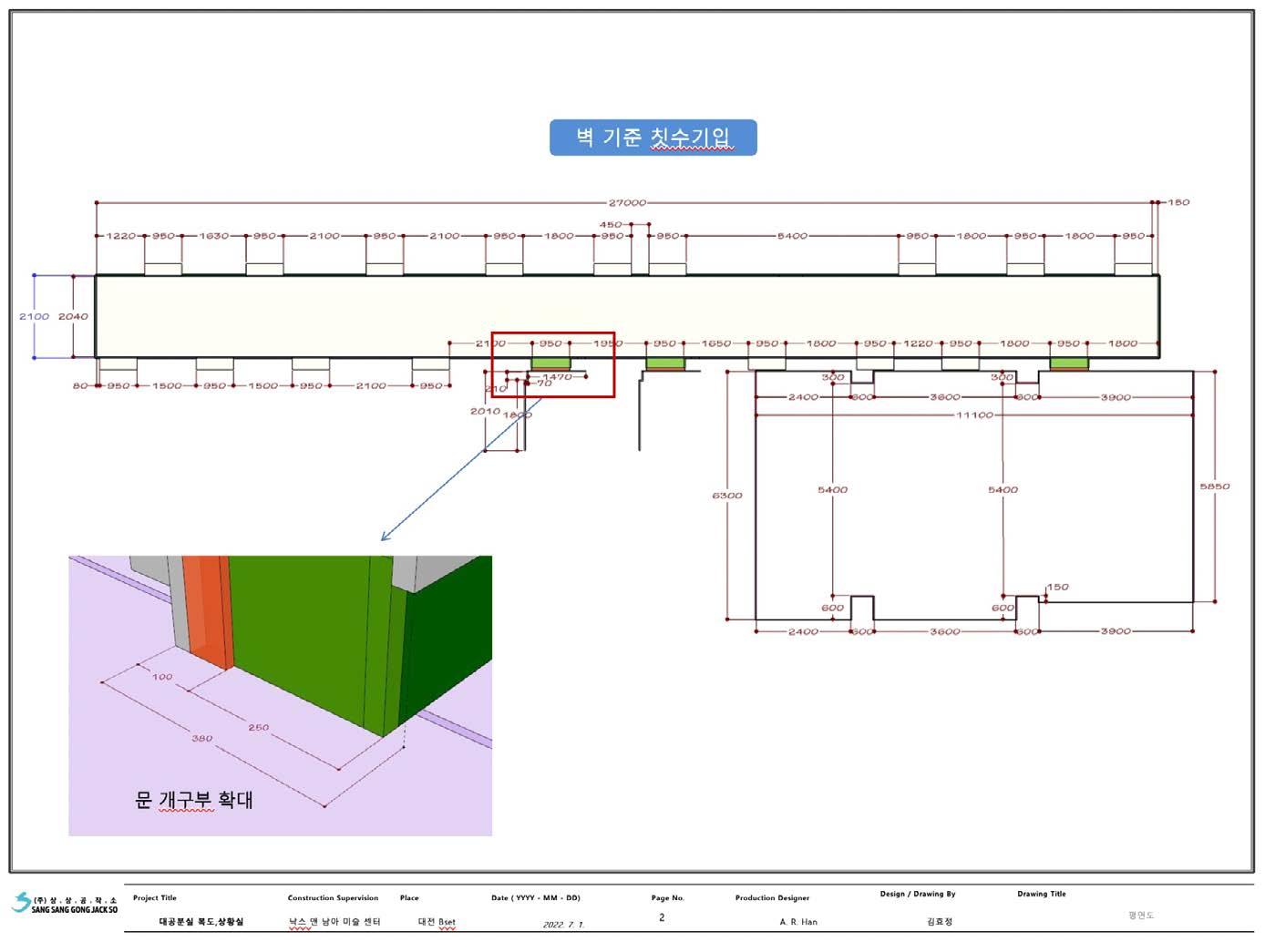The width and height of the screenshot is (1265, 952).
Task: Select the 1650 dimension text
Action: pos(715,343)
